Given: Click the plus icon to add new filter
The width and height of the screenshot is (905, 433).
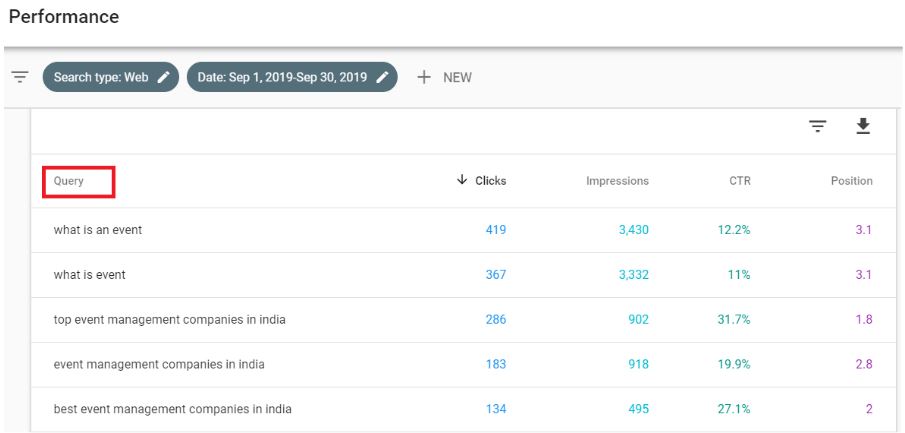Looking at the screenshot, I should [424, 77].
